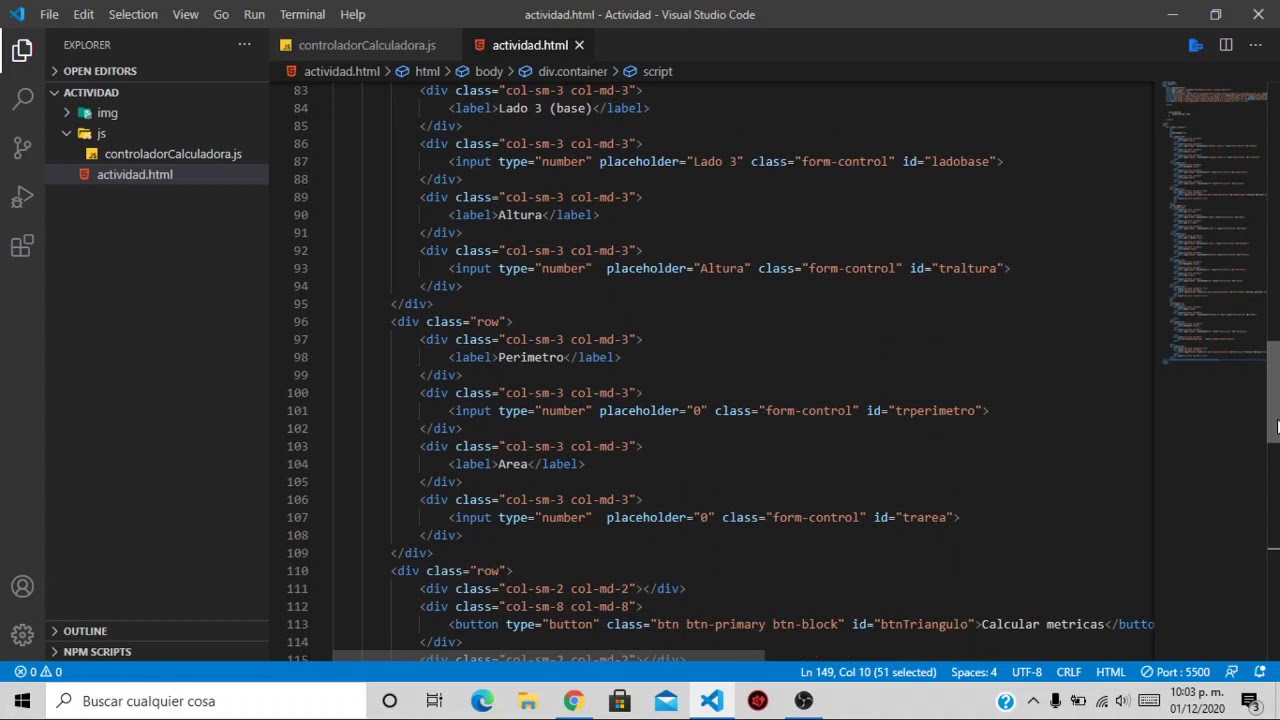Click the Ln 149, Col 10 cursor position
The height and width of the screenshot is (720, 1280).
869,672
